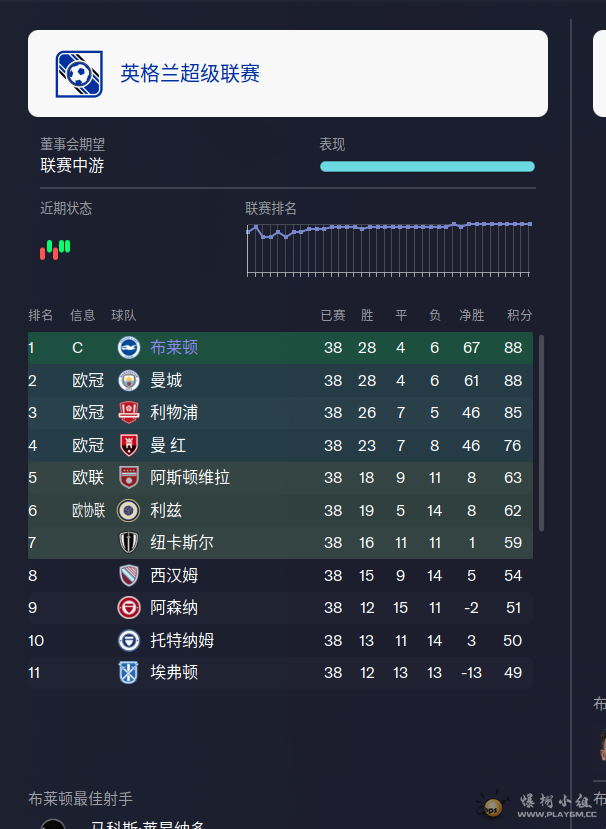Select the Liverpool red crest icon
This screenshot has height=829, width=606.
click(x=128, y=413)
